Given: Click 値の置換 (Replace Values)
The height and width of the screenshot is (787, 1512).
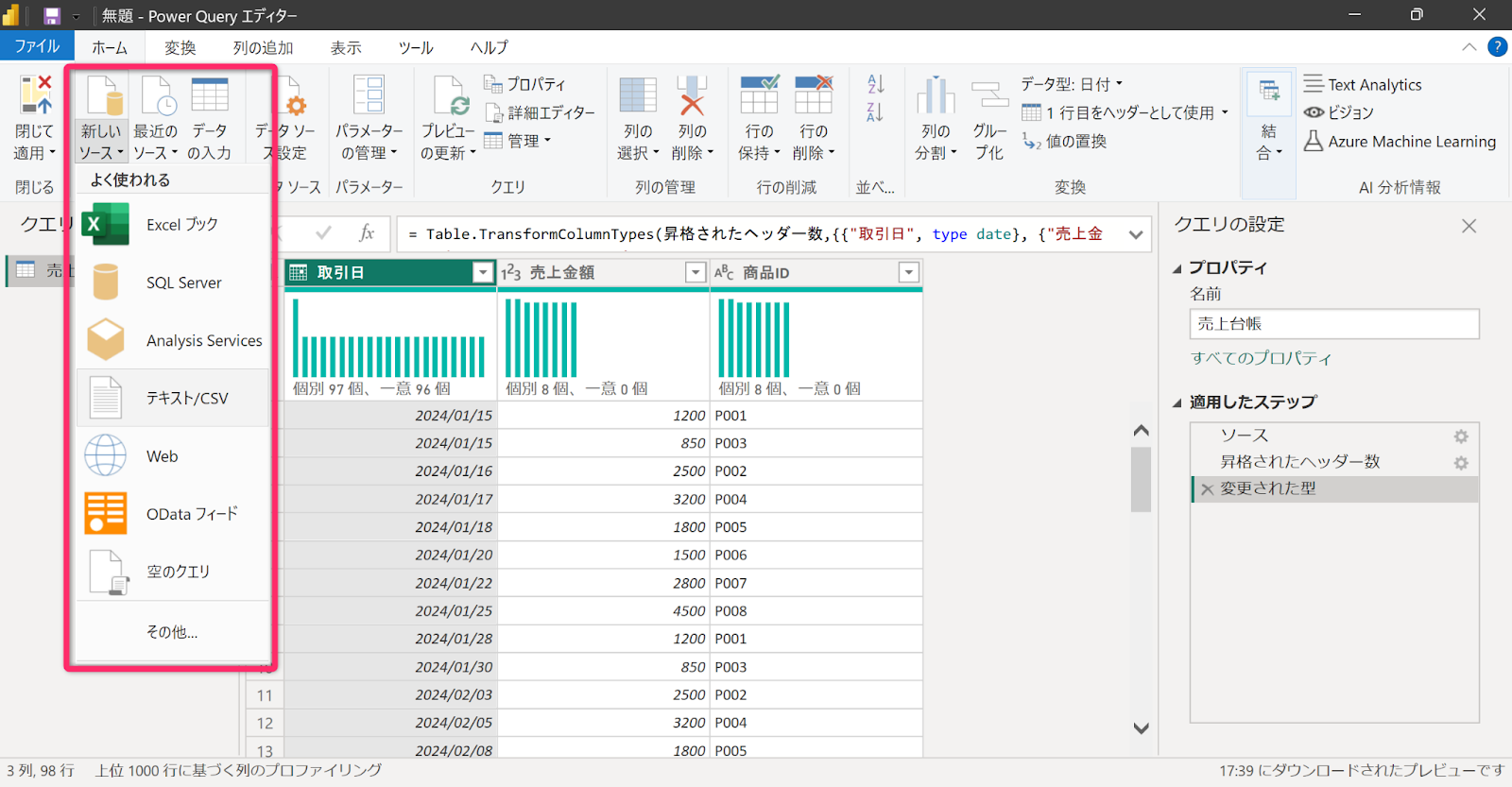Looking at the screenshot, I should point(1064,141).
